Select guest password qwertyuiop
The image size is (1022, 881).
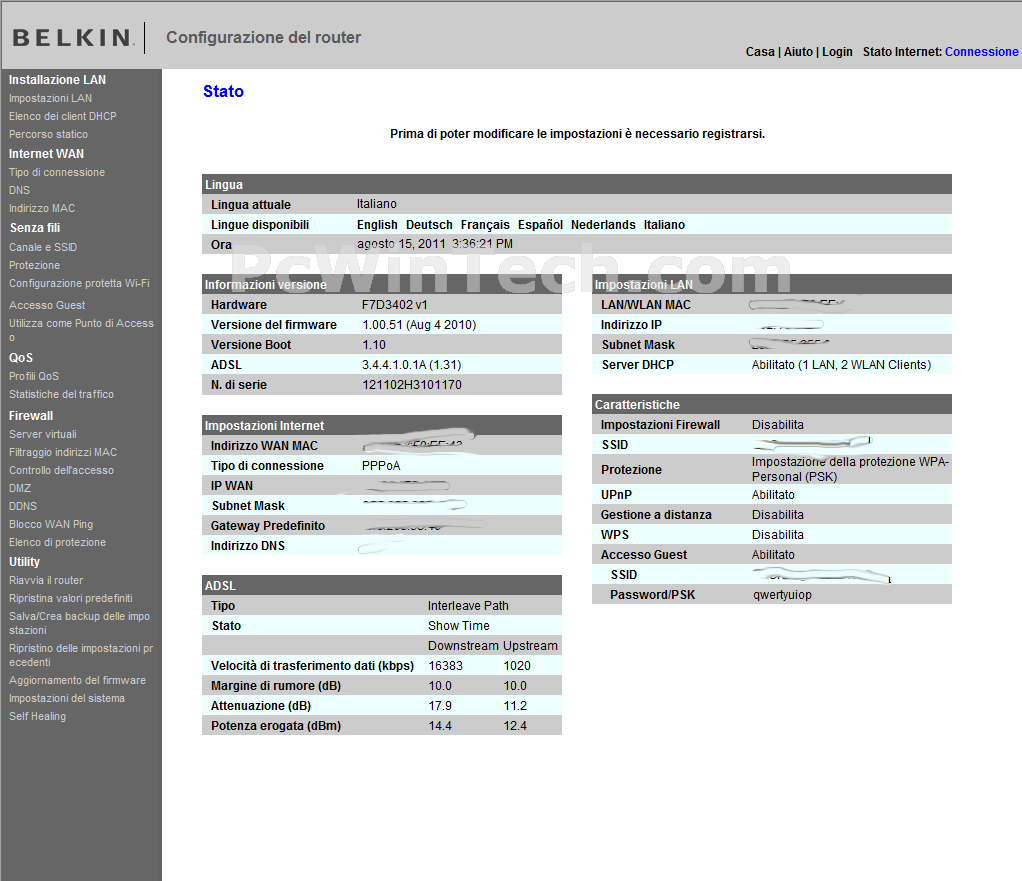coord(782,595)
